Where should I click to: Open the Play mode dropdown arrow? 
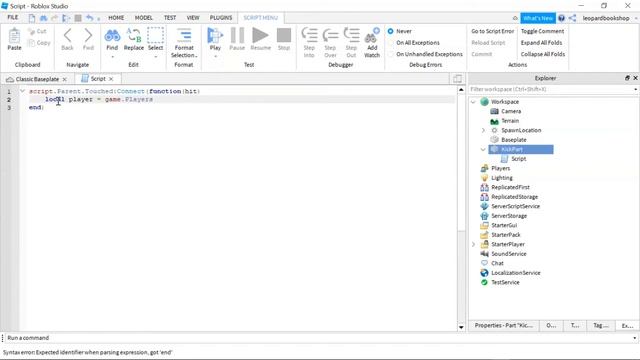[x=216, y=57]
